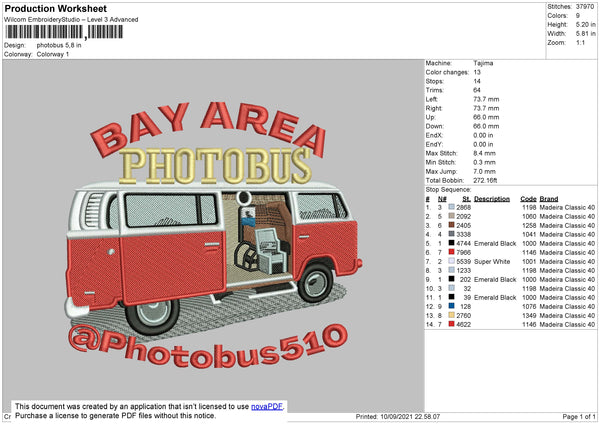Click the barcode under the worksheet title
Viewport: 600px width, 424px height.
click(x=64, y=32)
